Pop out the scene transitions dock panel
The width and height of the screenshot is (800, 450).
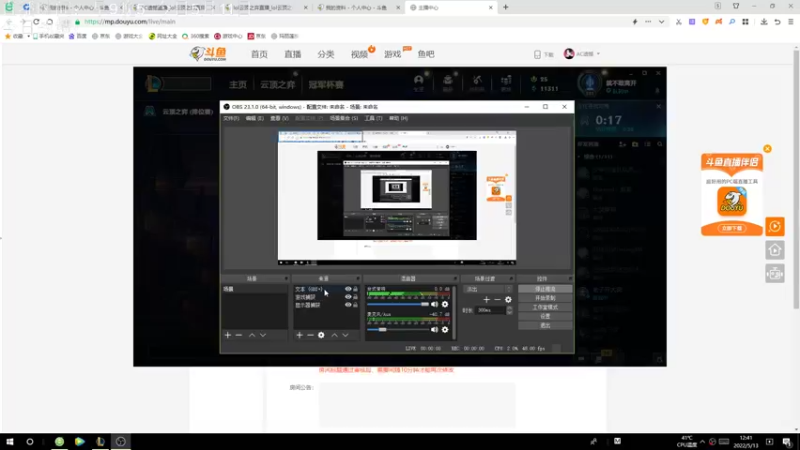tap(511, 279)
